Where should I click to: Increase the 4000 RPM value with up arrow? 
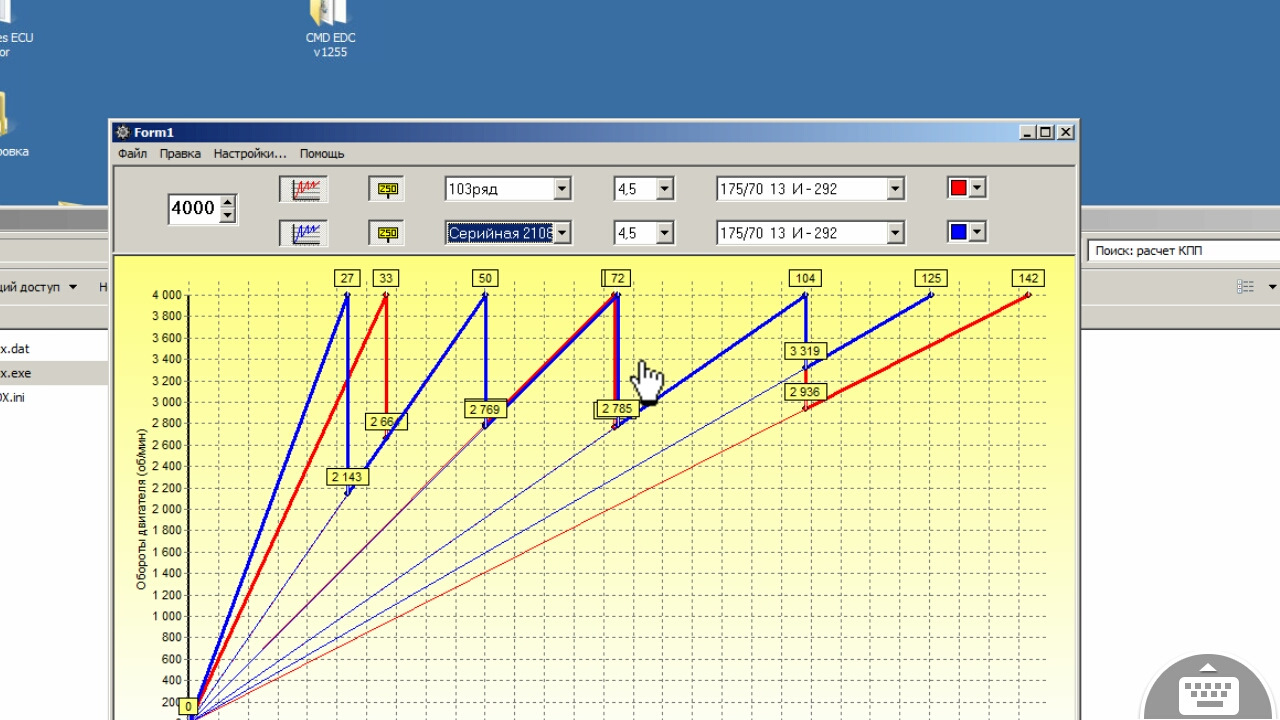pyautogui.click(x=228, y=201)
